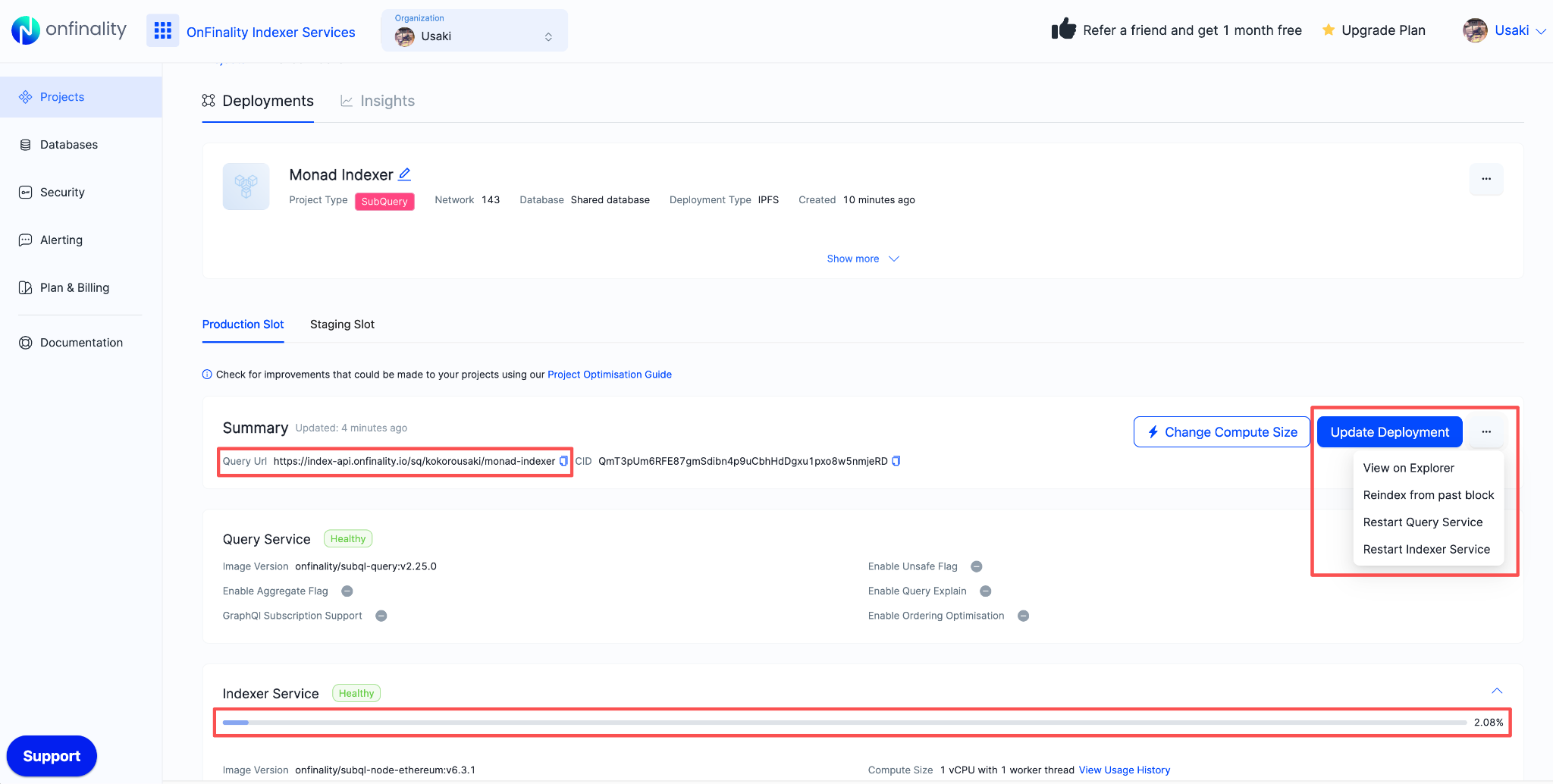Rename Monad Indexer with the edit pencil
1553x784 pixels.
pos(404,174)
